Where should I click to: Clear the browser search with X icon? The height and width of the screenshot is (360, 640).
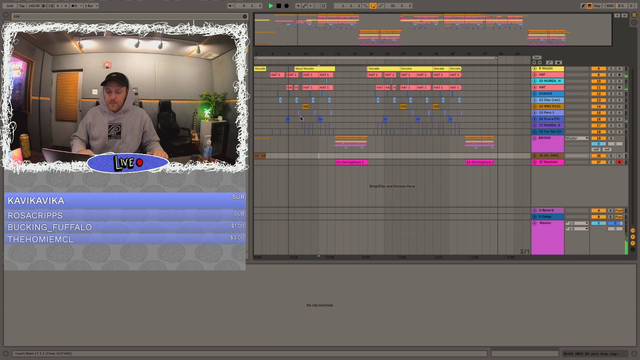click(x=244, y=16)
